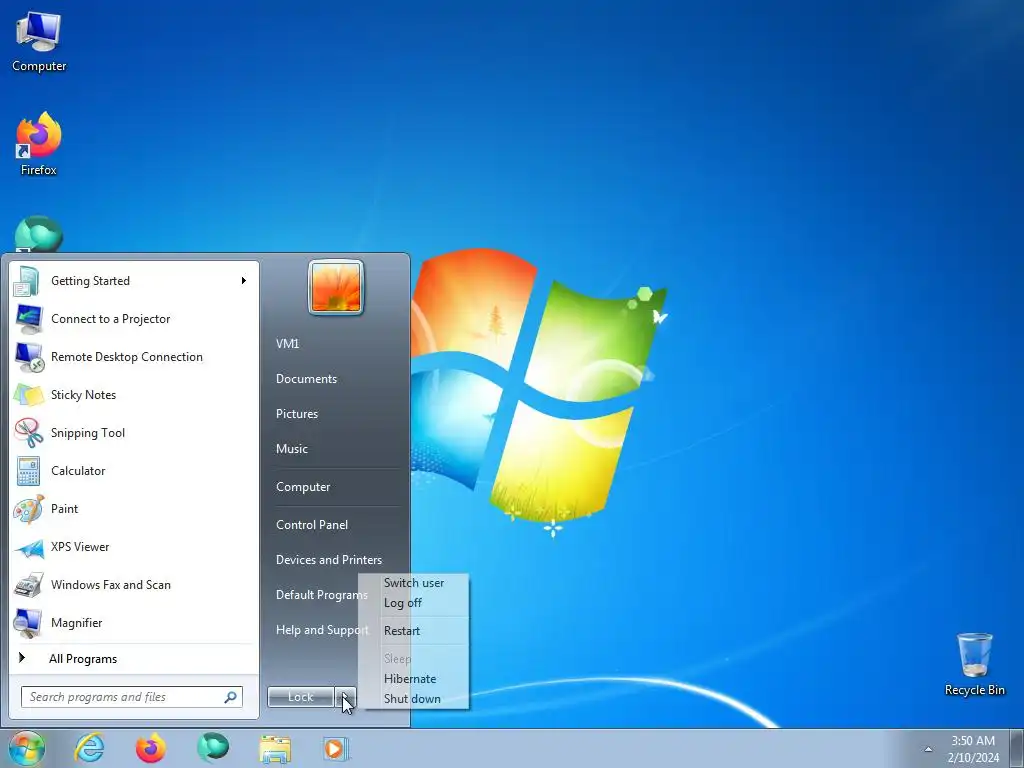Click the teal globe app in taskbar
The width and height of the screenshot is (1024, 768).
click(213, 748)
